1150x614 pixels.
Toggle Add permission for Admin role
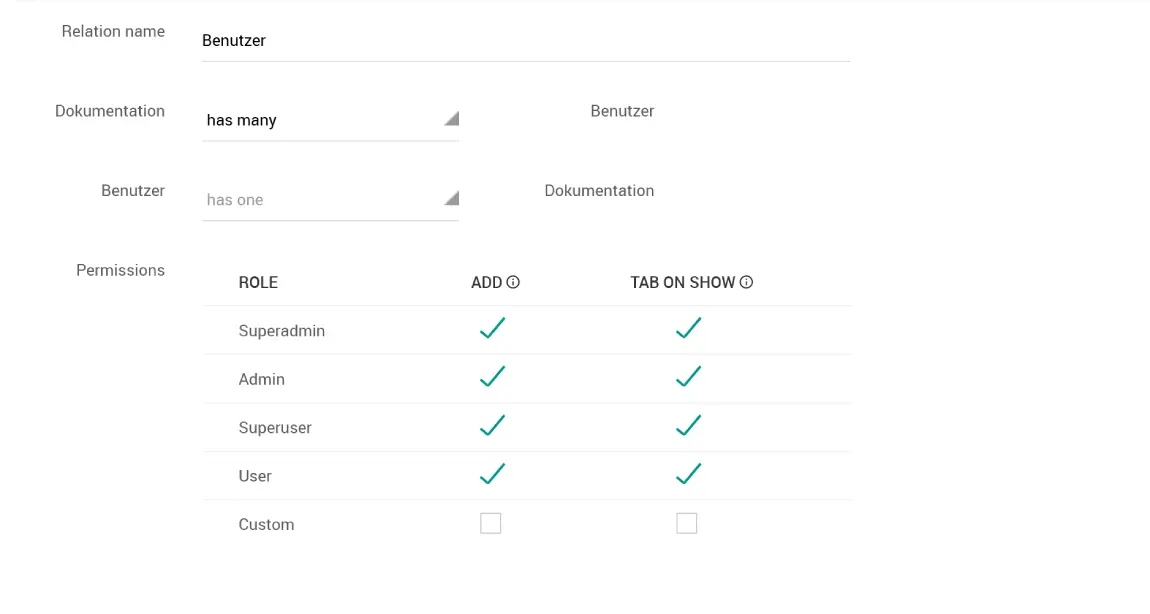tap(491, 378)
